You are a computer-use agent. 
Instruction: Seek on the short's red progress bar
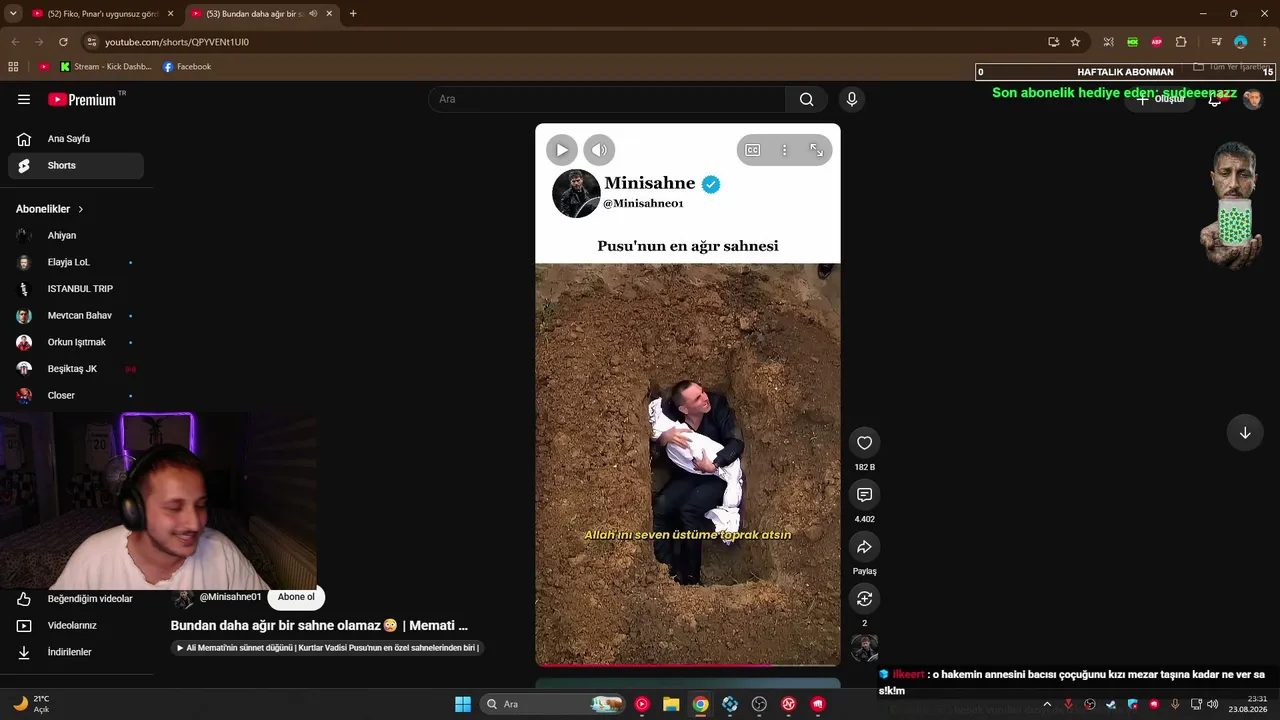[688, 664]
